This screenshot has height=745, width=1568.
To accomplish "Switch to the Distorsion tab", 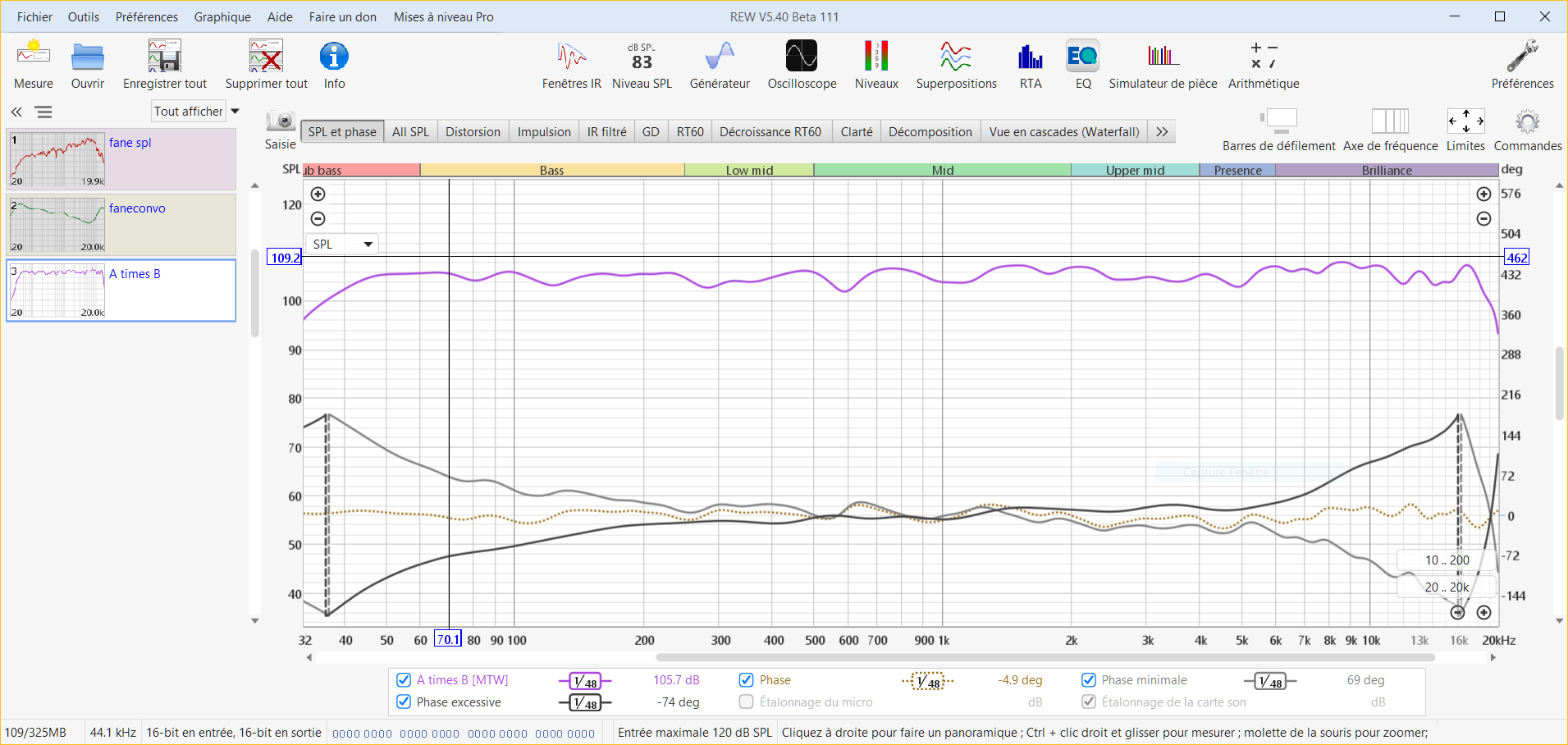I will [x=473, y=131].
